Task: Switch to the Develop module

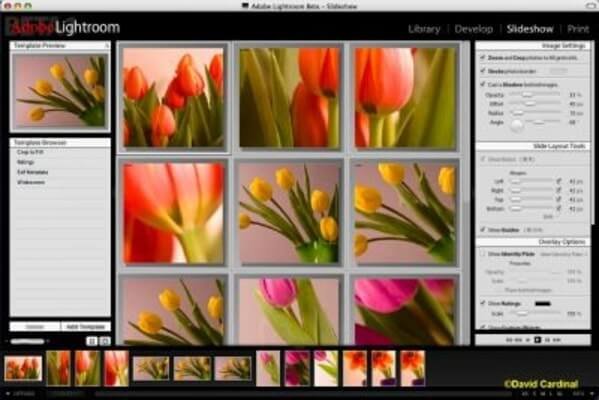Action: [474, 29]
